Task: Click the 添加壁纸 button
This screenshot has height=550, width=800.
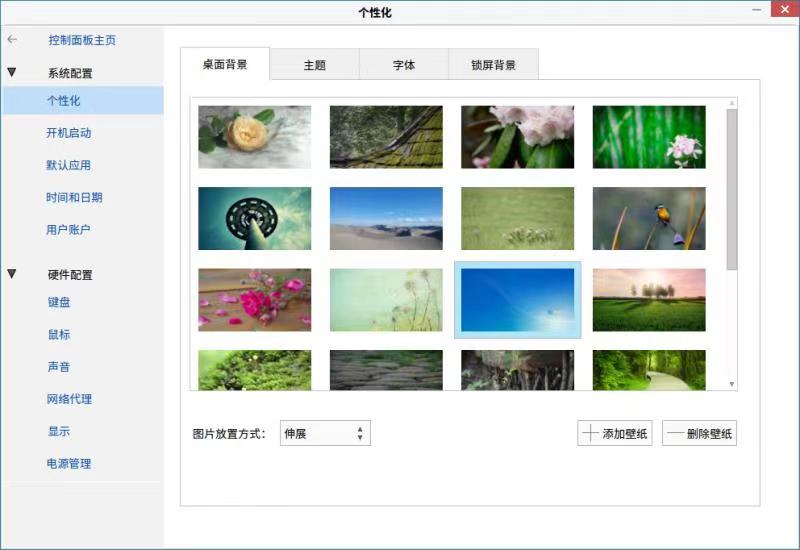Action: (x=614, y=433)
